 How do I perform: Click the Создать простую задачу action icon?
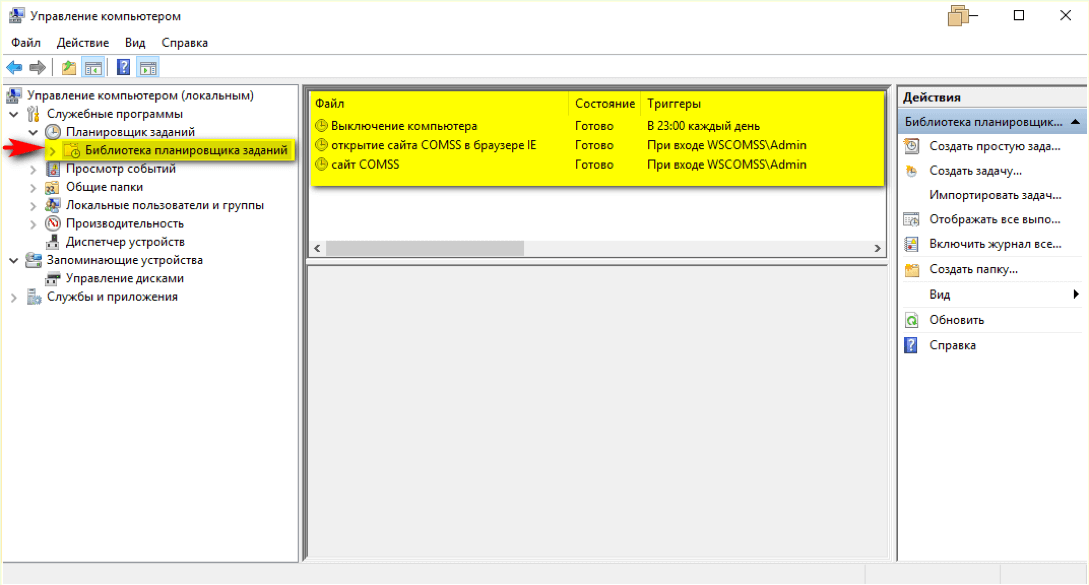tap(912, 146)
